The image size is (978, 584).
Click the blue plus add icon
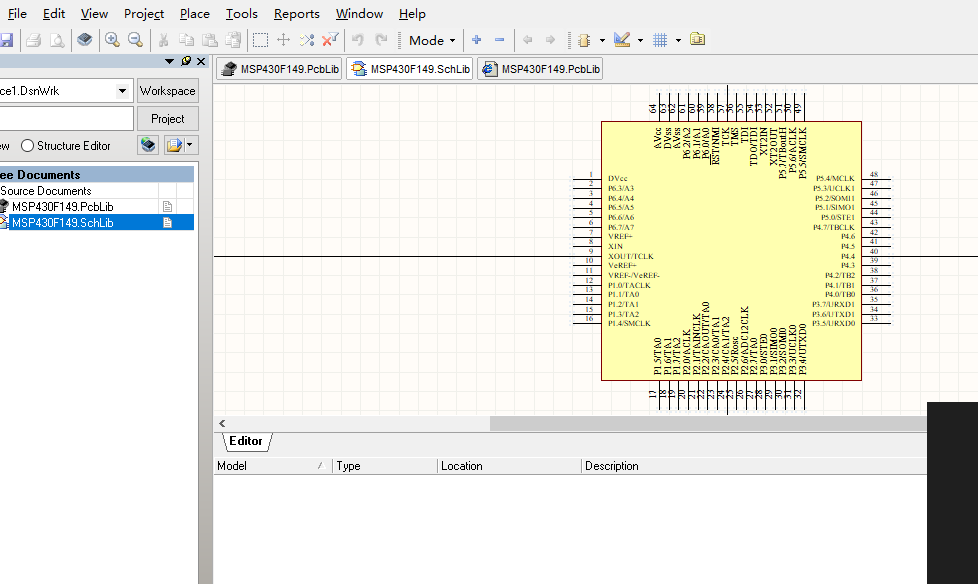(476, 40)
